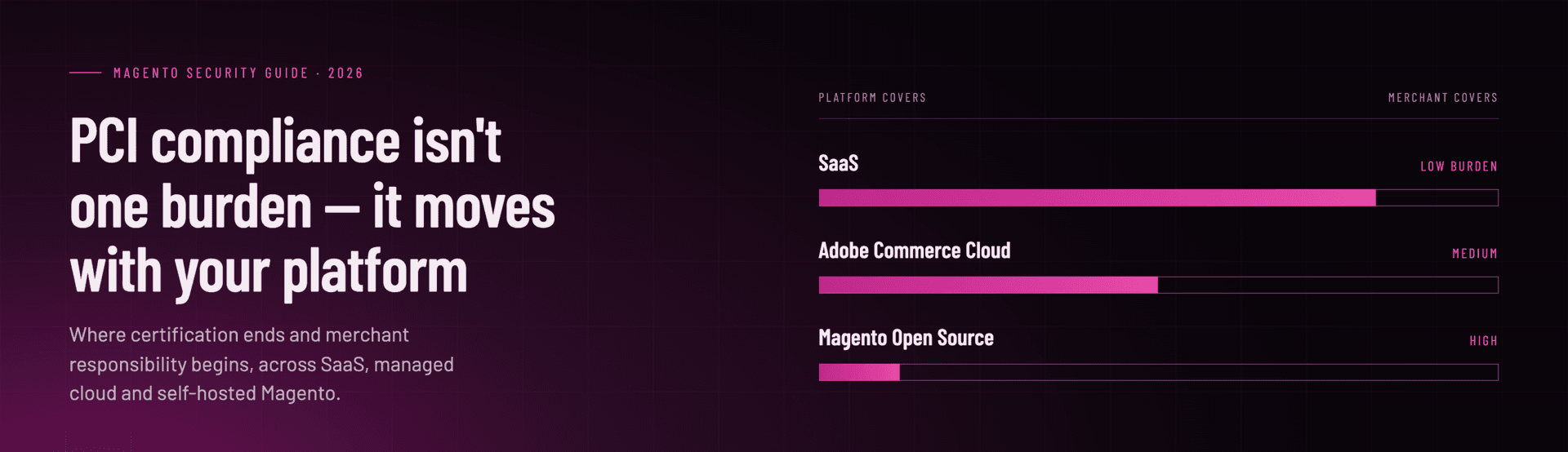This screenshot has width=1568, height=452.
Task: Click the MERCHANT COVERS column header
Action: coord(1443,98)
